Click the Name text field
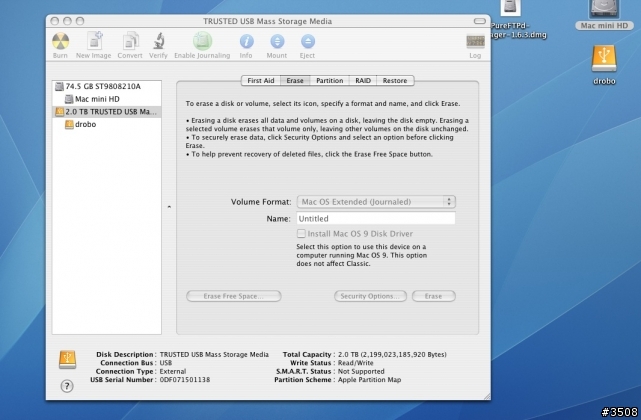Screen dimensions: 641x420 click(376, 218)
